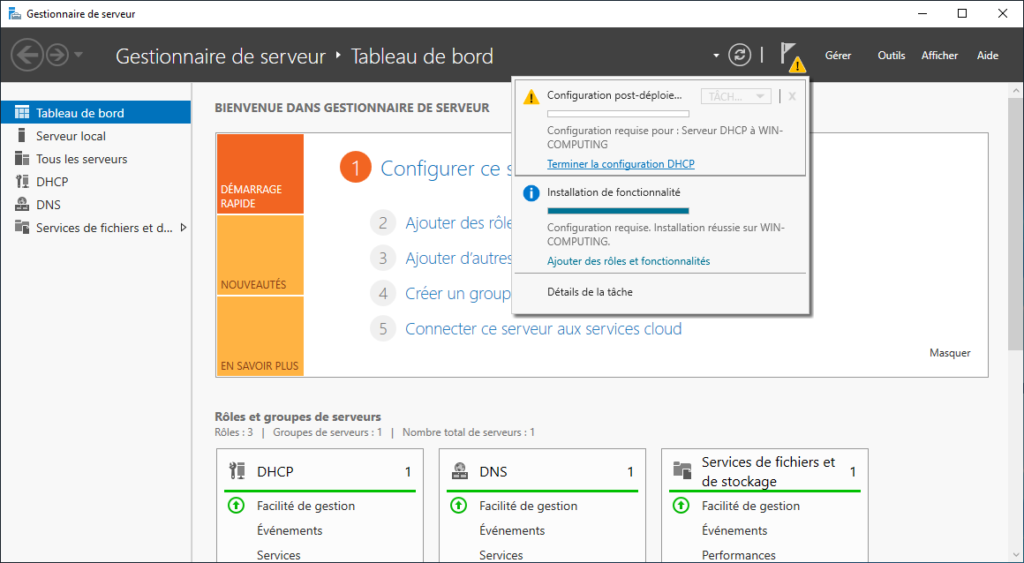Click the DHCP icon in sidebar
The height and width of the screenshot is (563, 1024).
(x=22, y=182)
